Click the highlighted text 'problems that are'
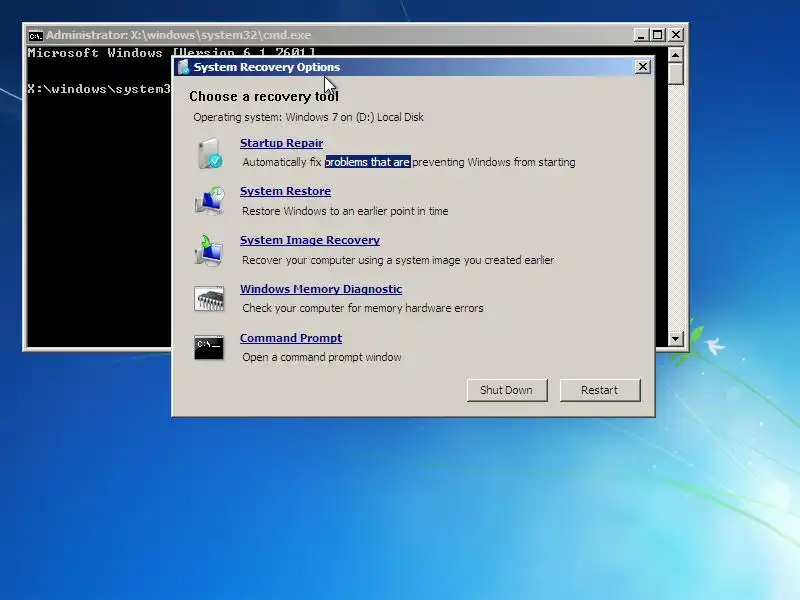 [367, 162]
